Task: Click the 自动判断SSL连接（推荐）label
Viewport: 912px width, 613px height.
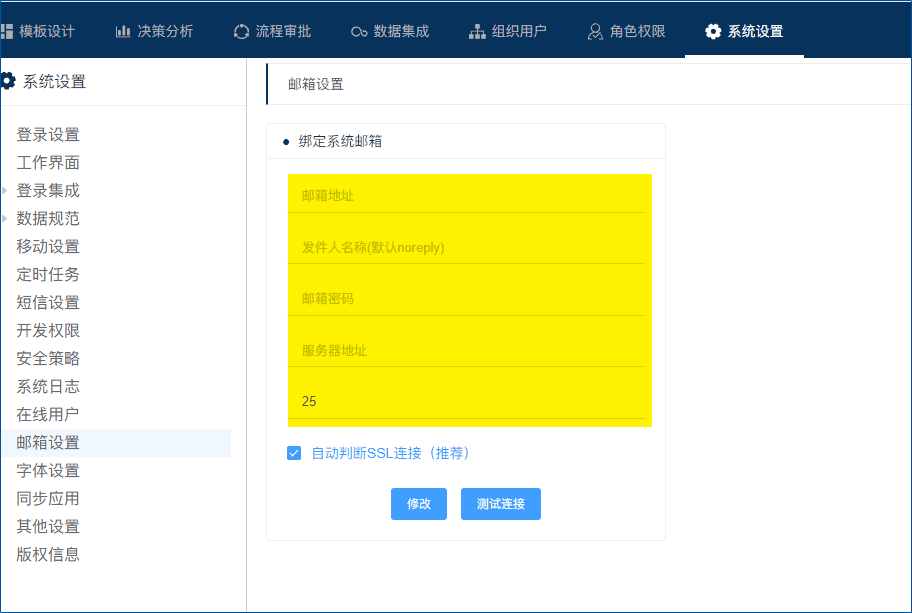Action: pos(390,453)
